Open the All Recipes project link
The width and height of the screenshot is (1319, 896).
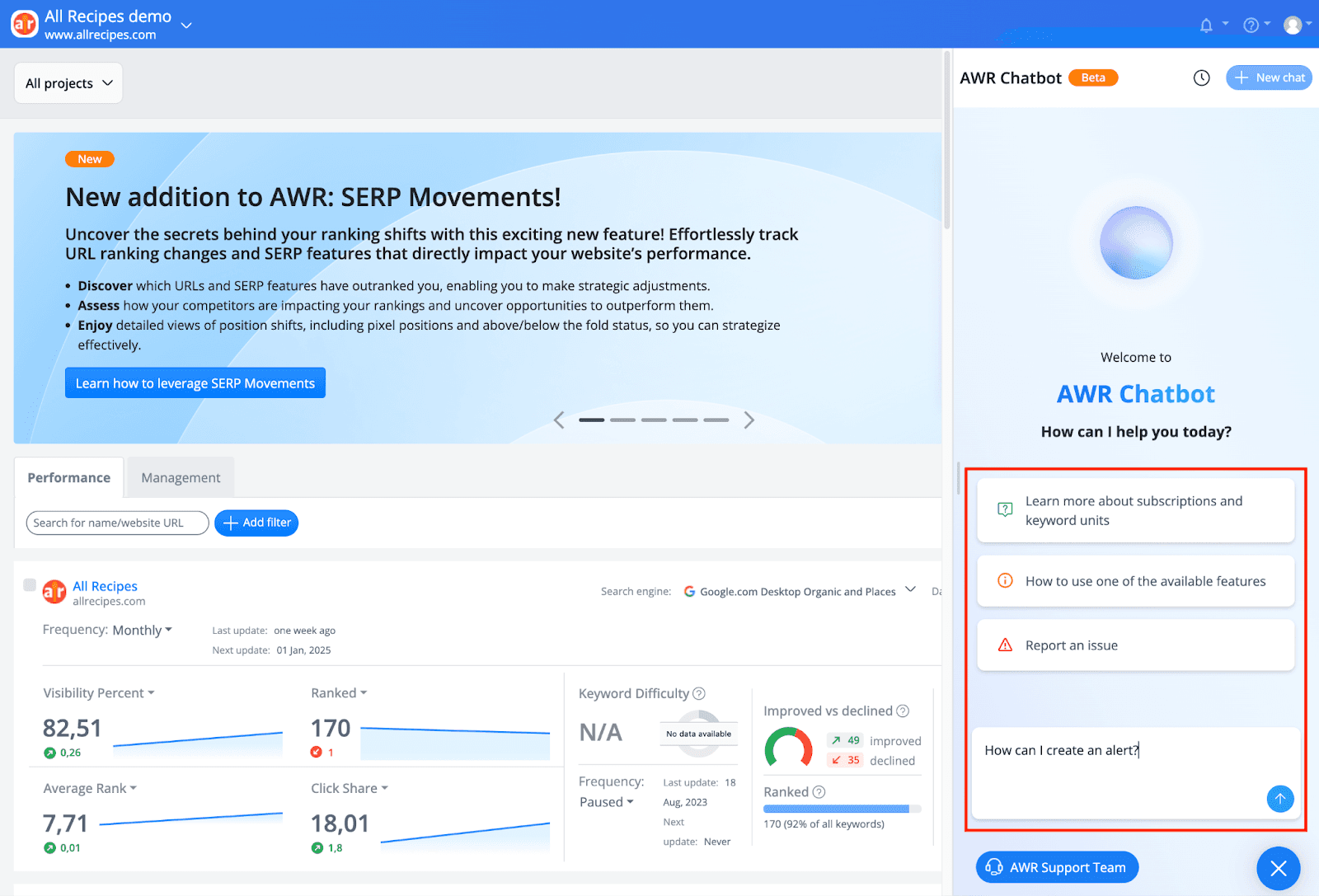point(105,586)
